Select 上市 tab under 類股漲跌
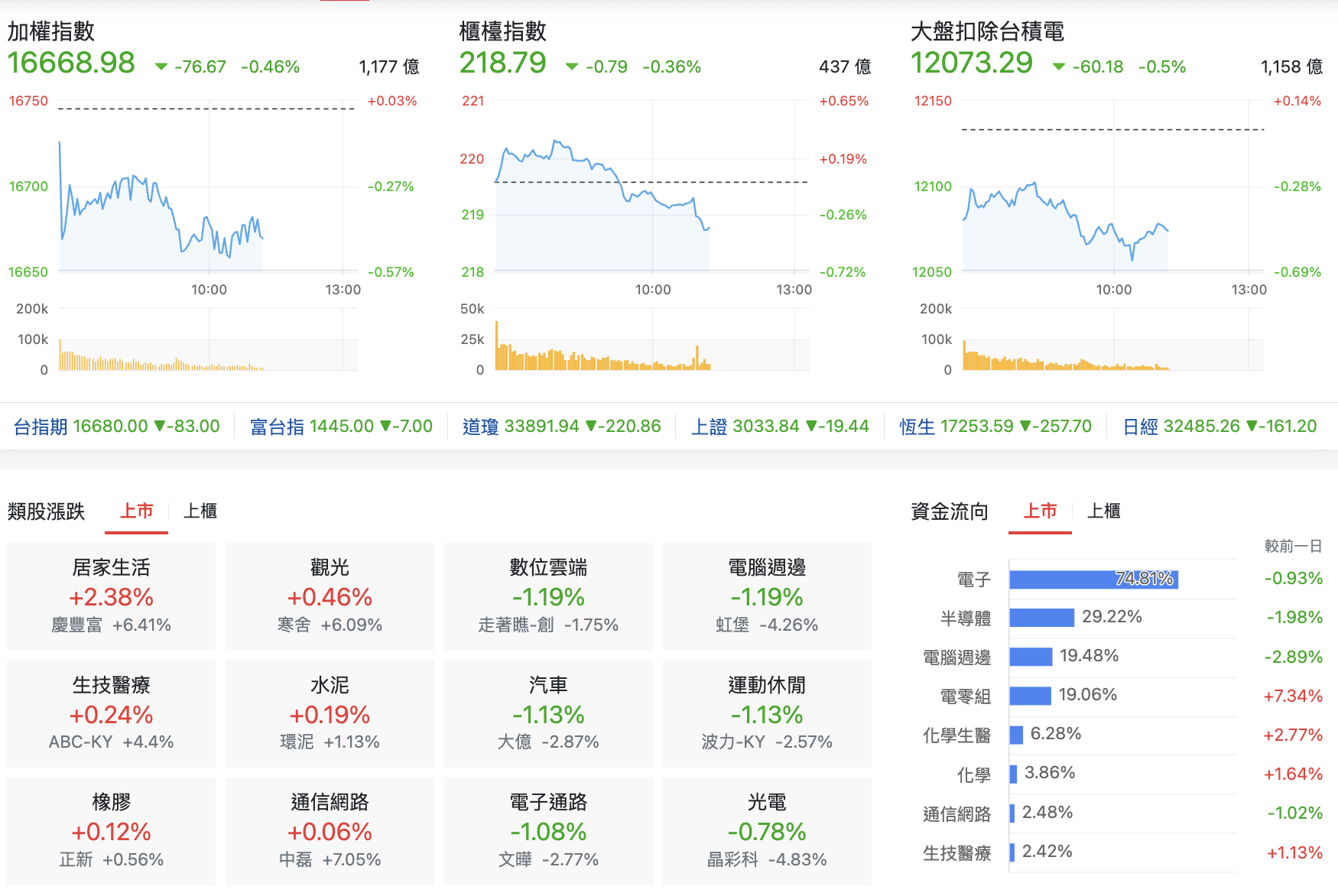 coord(137,511)
